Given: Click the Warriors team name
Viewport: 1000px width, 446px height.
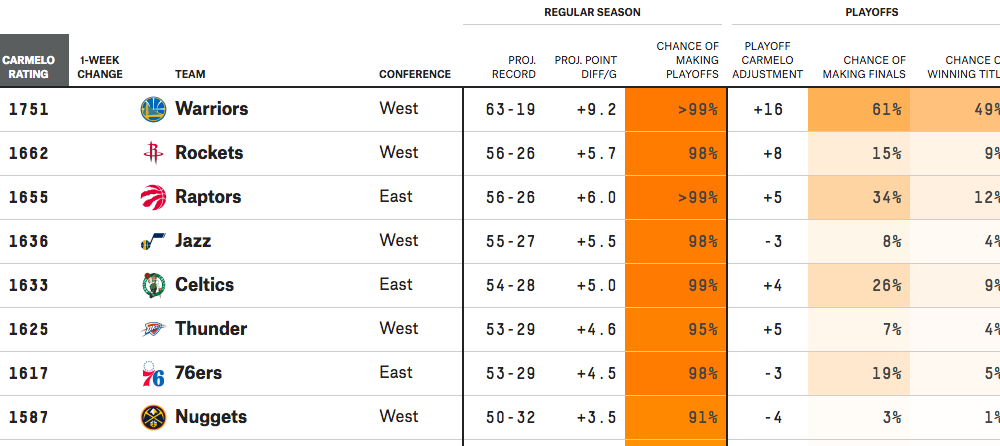Looking at the screenshot, I should point(211,109).
